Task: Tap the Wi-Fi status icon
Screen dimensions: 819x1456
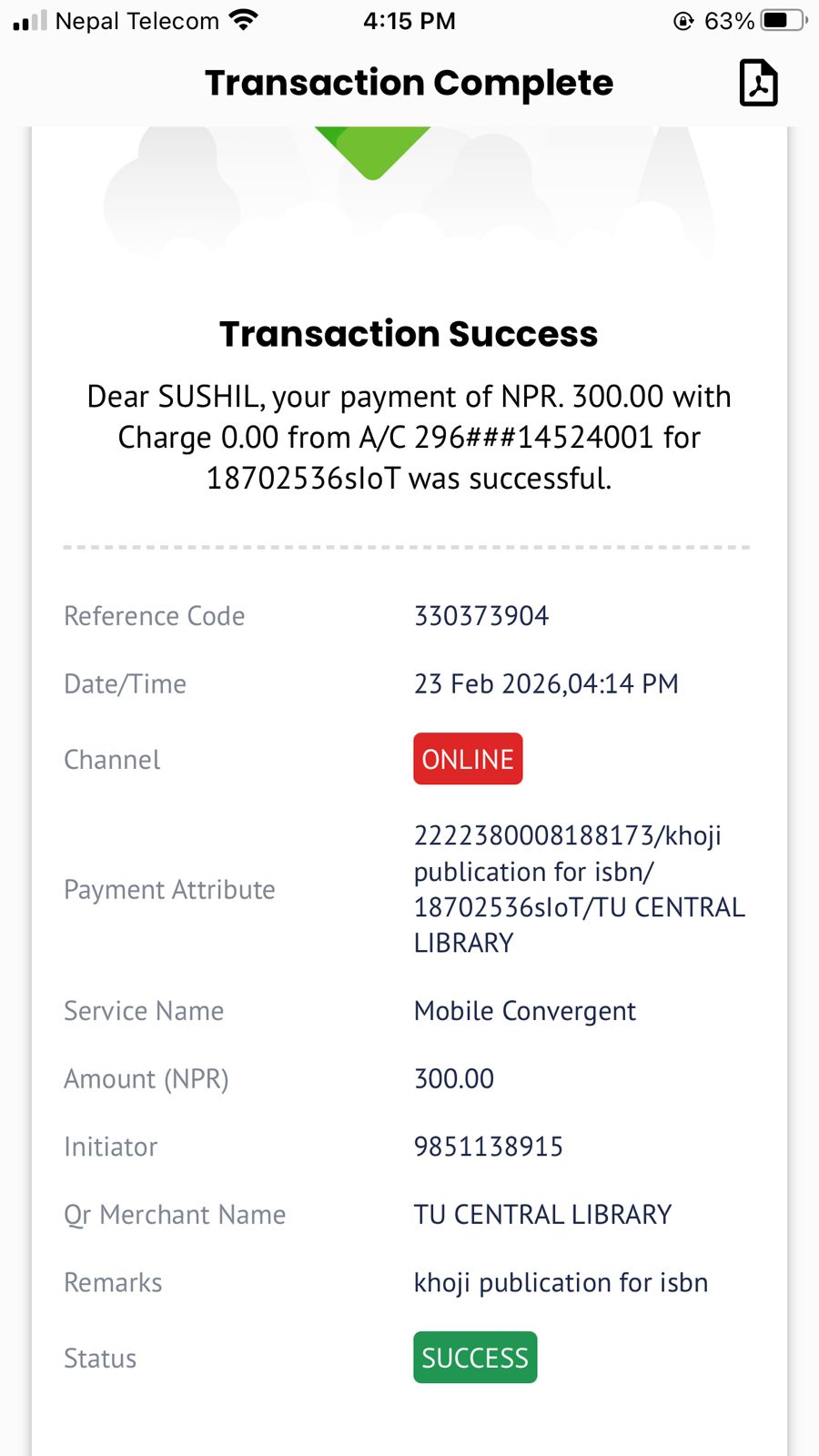Action: 243,20
